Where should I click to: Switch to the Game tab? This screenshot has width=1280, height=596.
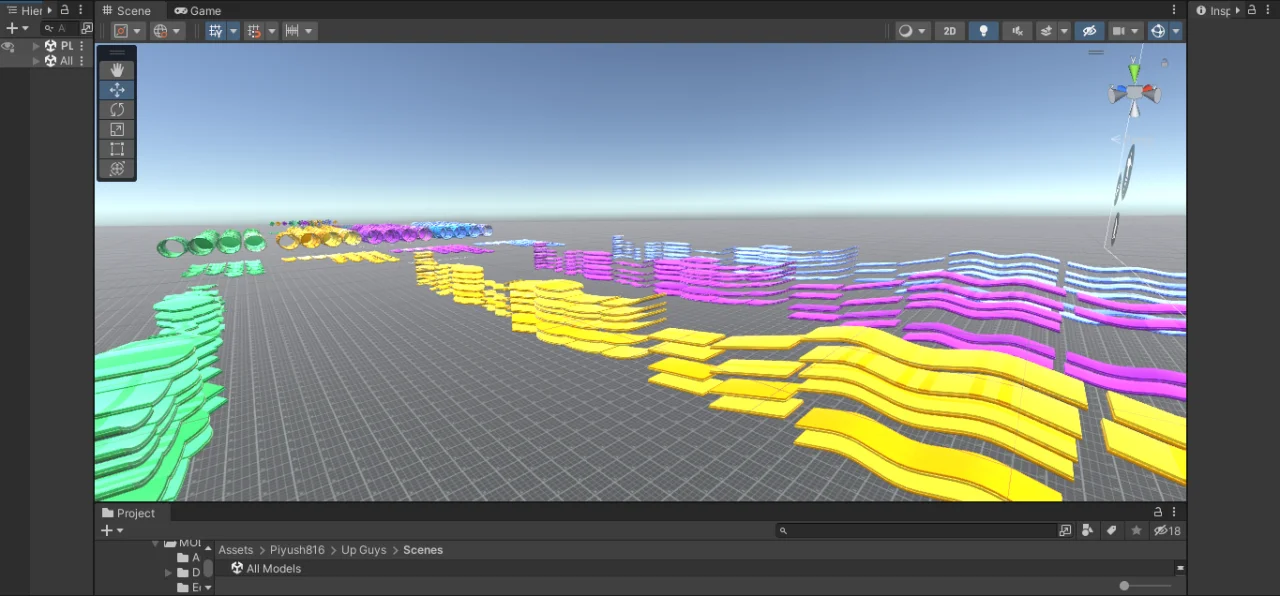point(198,11)
